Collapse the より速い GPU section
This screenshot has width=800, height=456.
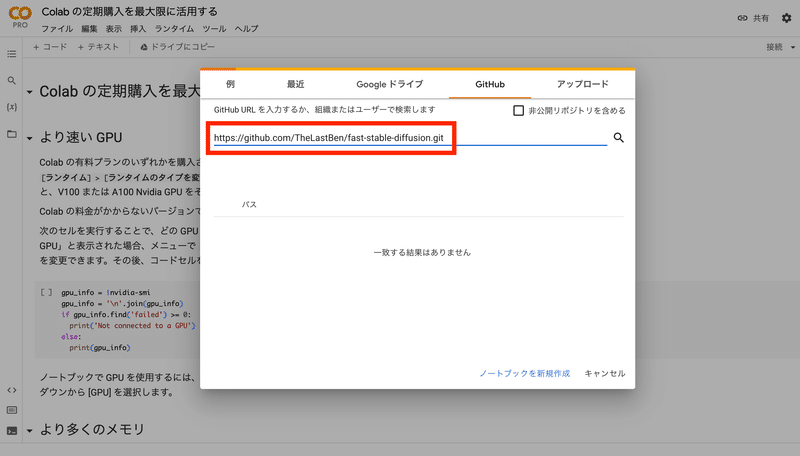pos(30,138)
